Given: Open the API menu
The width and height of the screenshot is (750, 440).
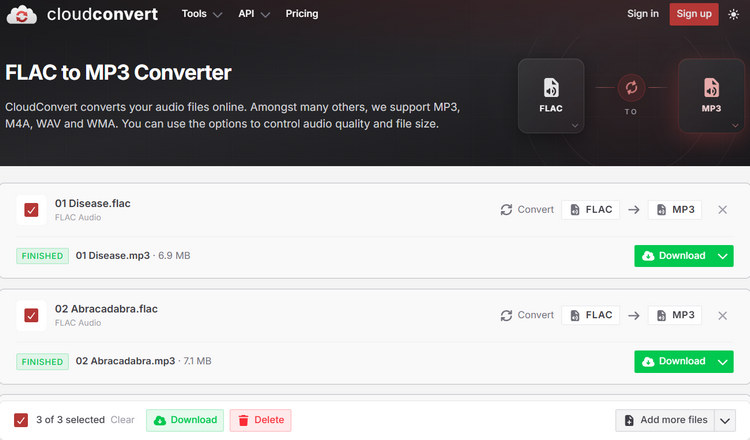Looking at the screenshot, I should (254, 14).
